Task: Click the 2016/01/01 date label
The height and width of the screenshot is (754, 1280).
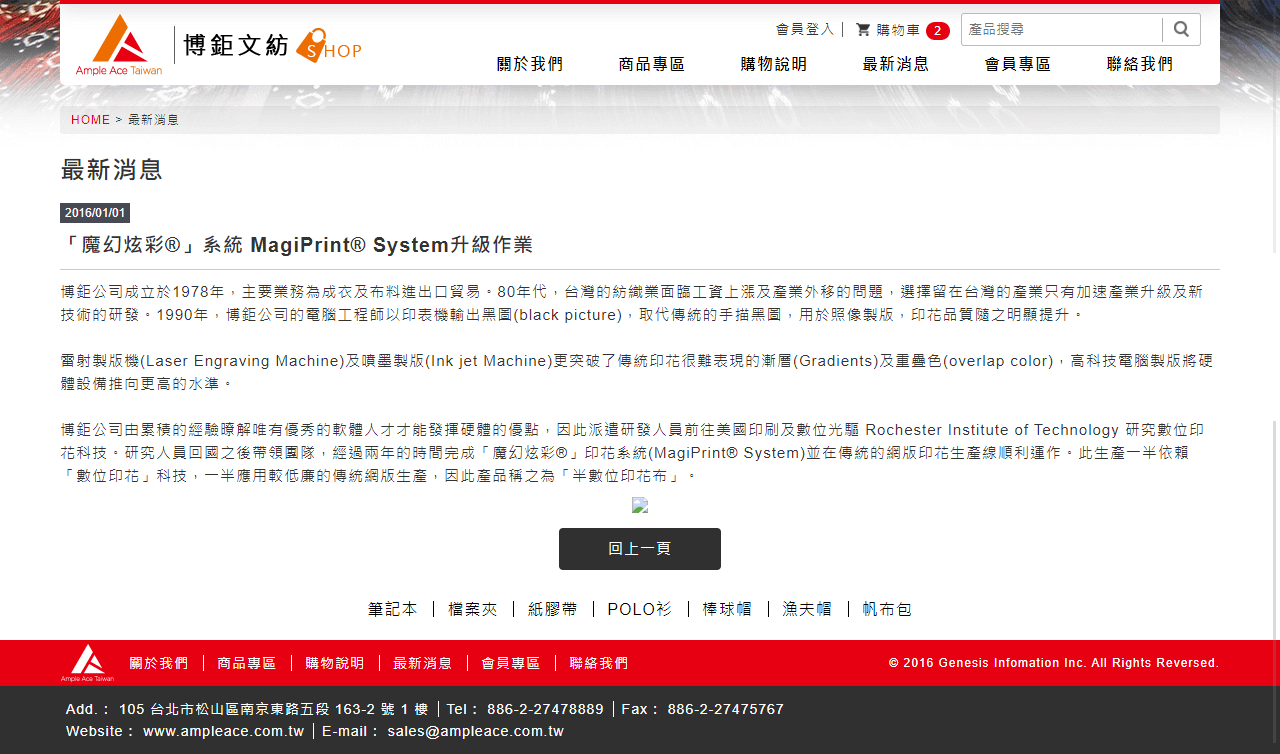Action: pos(95,213)
